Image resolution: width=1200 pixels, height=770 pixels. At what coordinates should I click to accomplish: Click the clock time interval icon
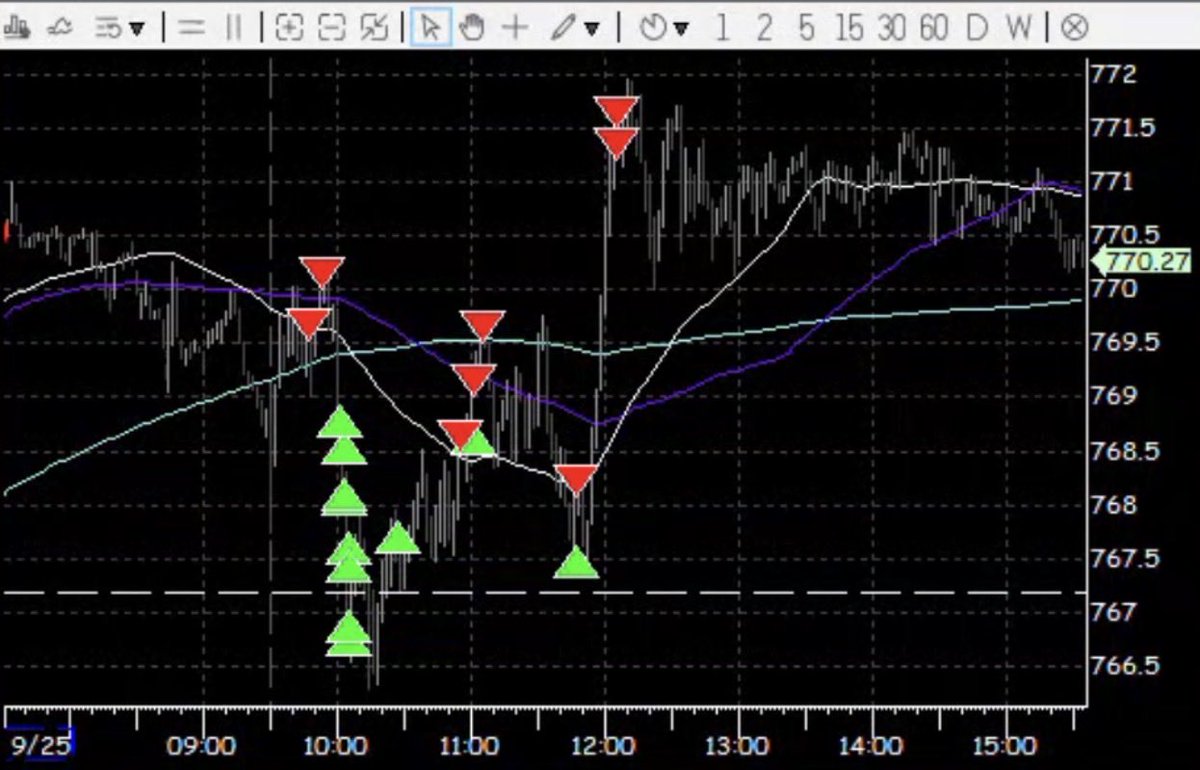(653, 27)
